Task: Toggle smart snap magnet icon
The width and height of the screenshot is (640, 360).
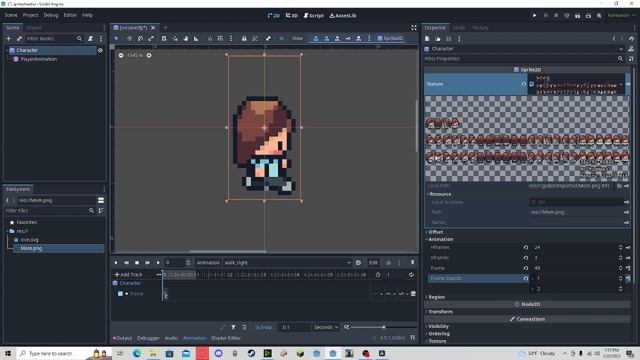Action: tap(209, 38)
